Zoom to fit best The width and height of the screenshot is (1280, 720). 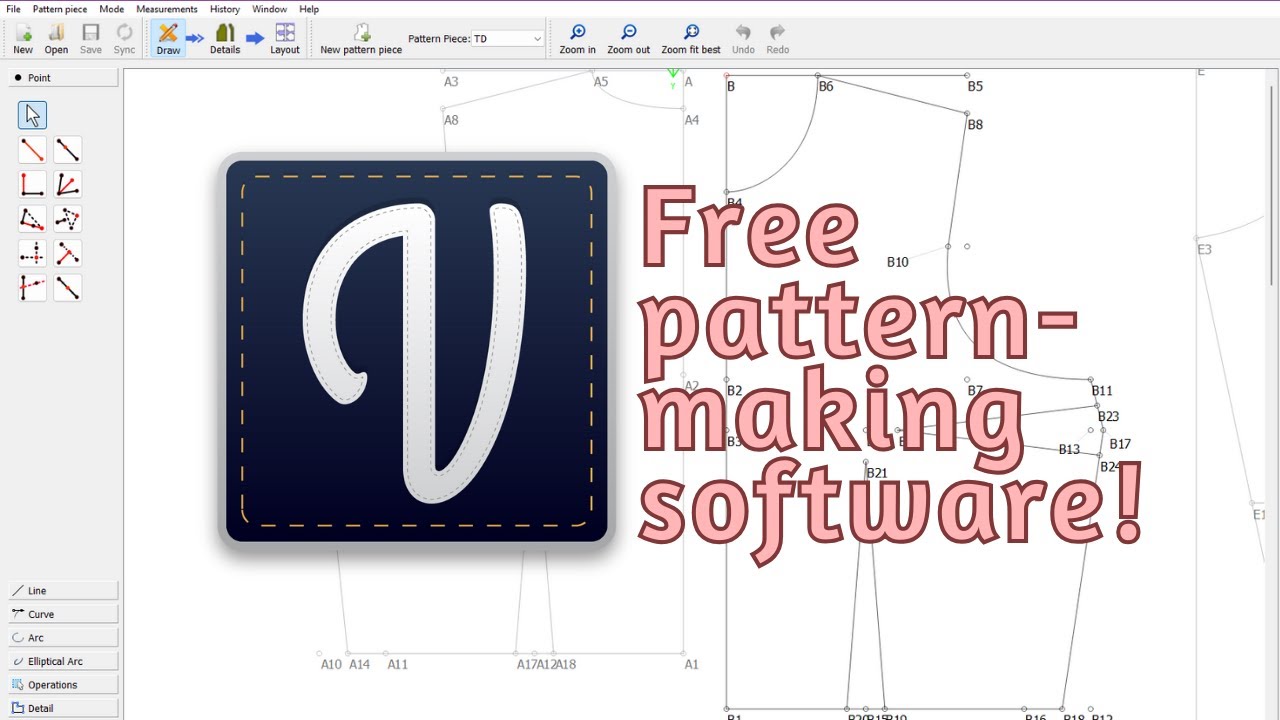tap(691, 39)
